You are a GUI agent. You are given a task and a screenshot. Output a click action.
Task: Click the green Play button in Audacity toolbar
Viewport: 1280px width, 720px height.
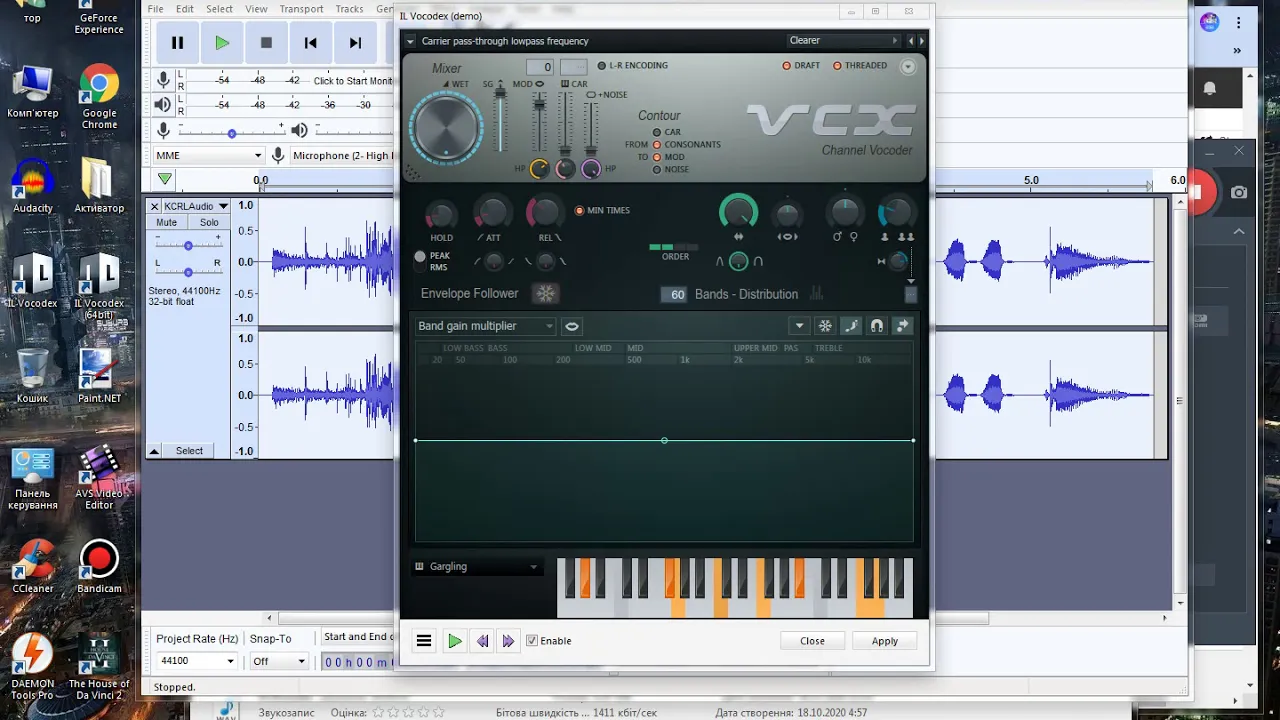coord(222,43)
